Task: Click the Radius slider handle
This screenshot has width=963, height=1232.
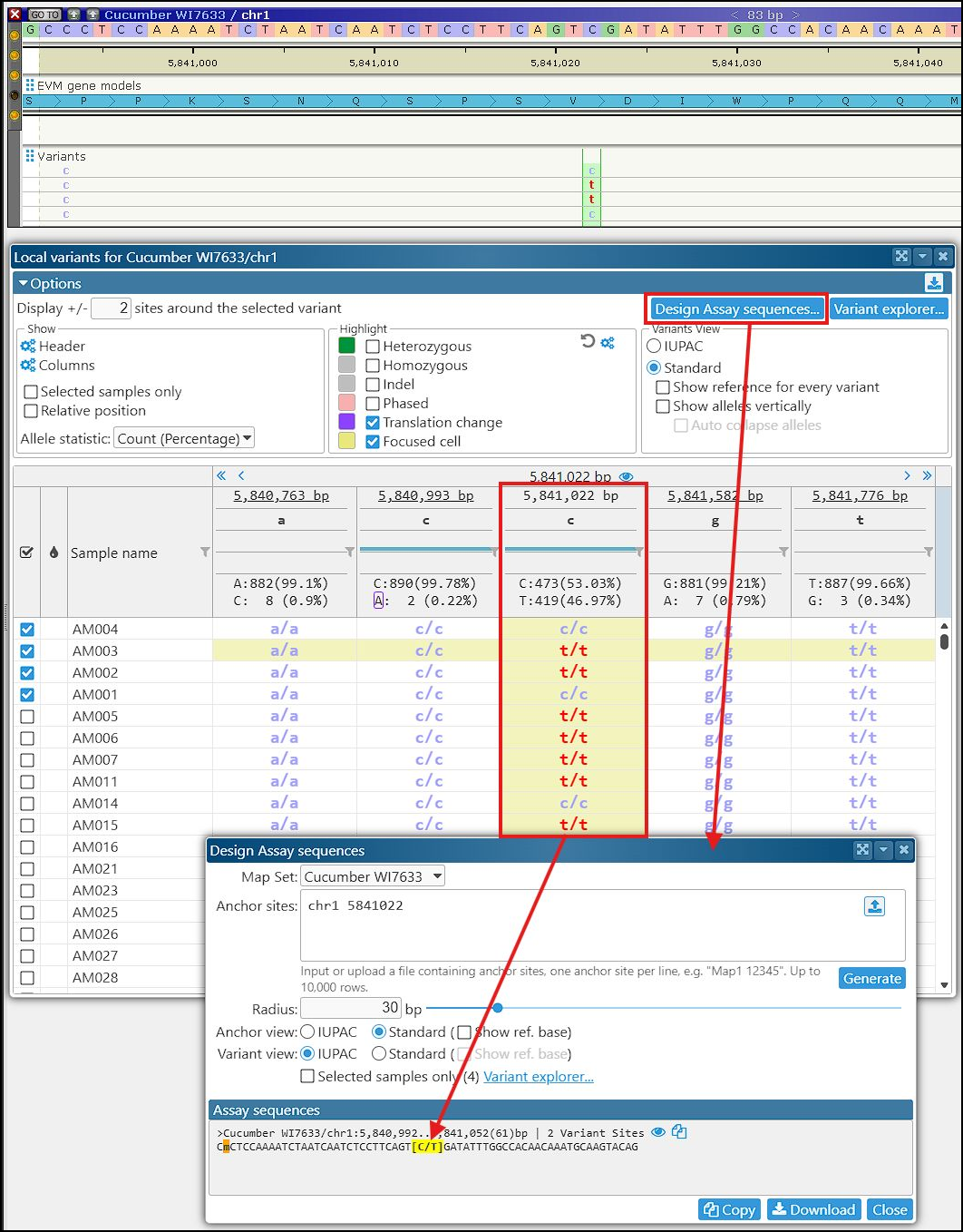Action: [497, 1008]
